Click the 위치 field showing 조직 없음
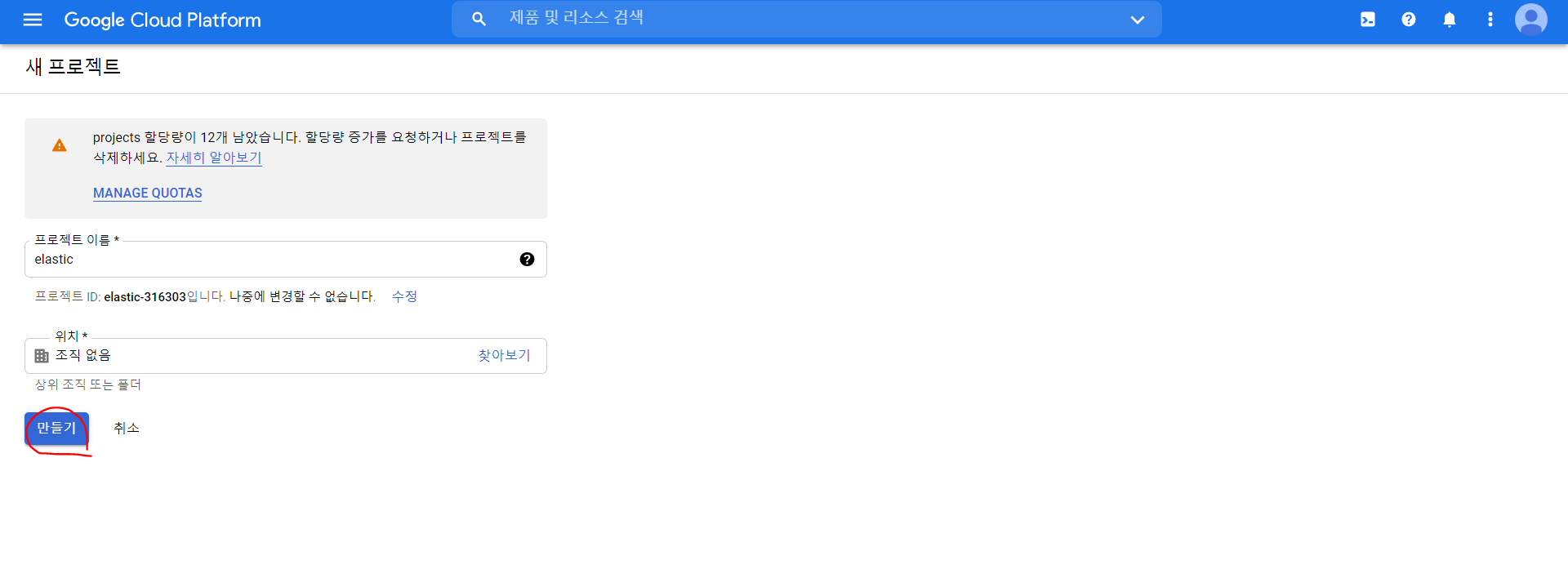The width and height of the screenshot is (1568, 569). click(286, 356)
